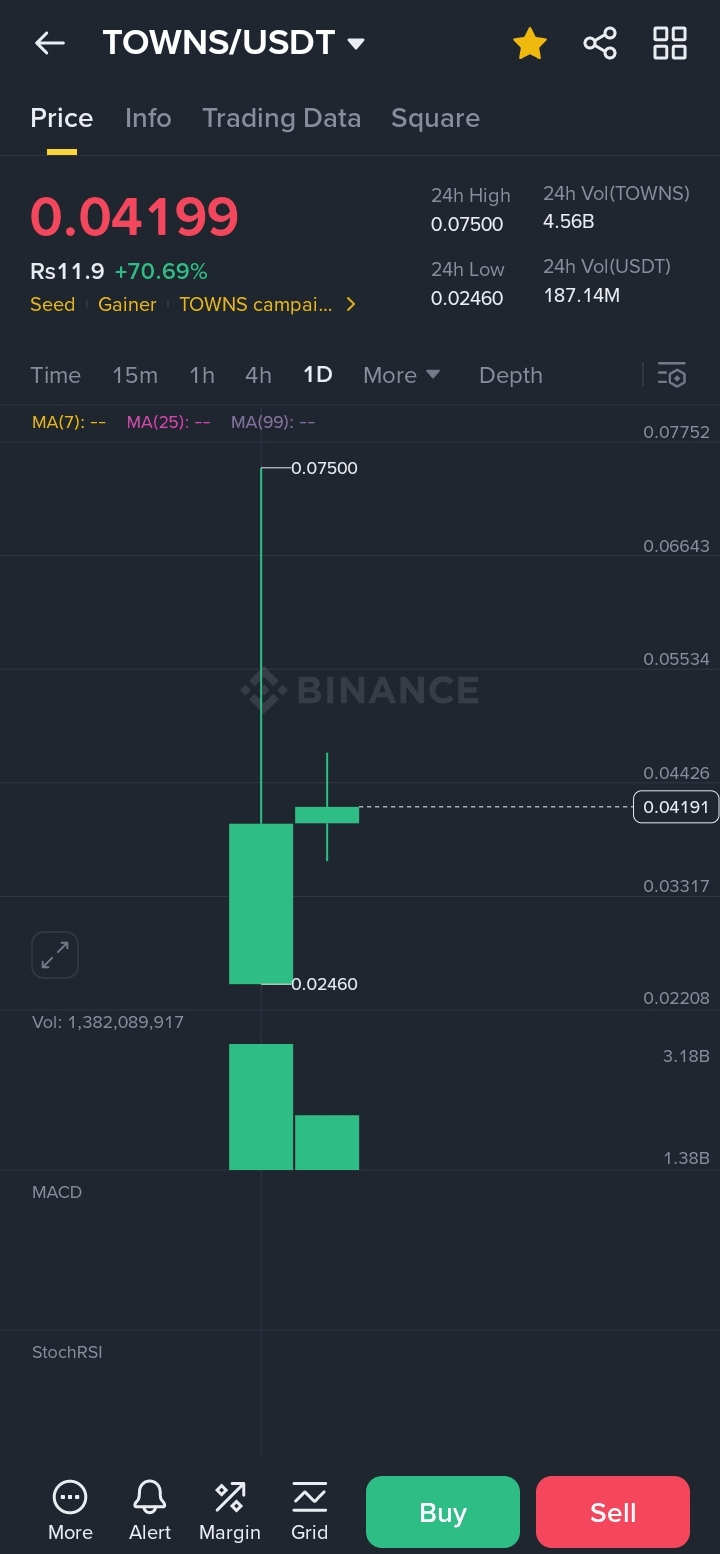Open Margin trading icon
The image size is (720, 1554).
(229, 1510)
